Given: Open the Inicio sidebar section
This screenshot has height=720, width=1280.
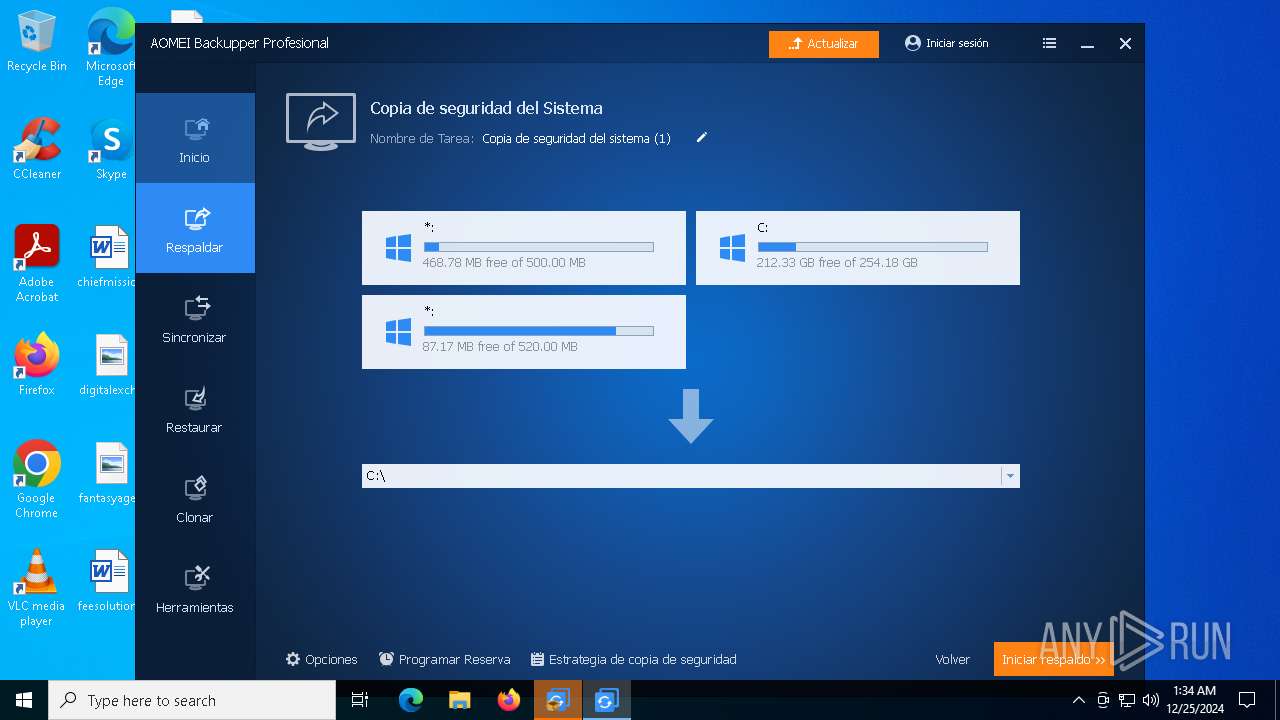Looking at the screenshot, I should tap(195, 138).
